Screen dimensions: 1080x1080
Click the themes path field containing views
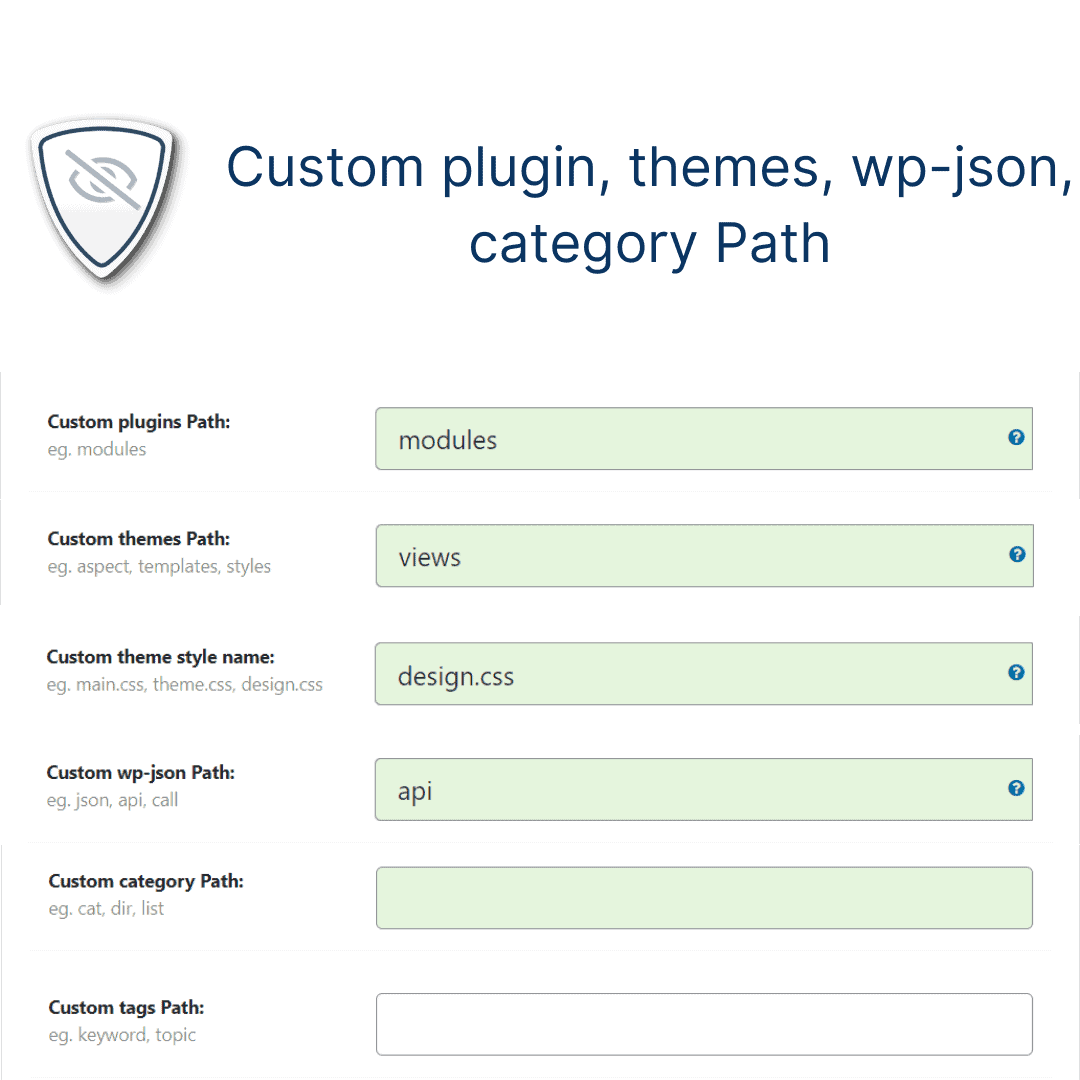point(690,556)
